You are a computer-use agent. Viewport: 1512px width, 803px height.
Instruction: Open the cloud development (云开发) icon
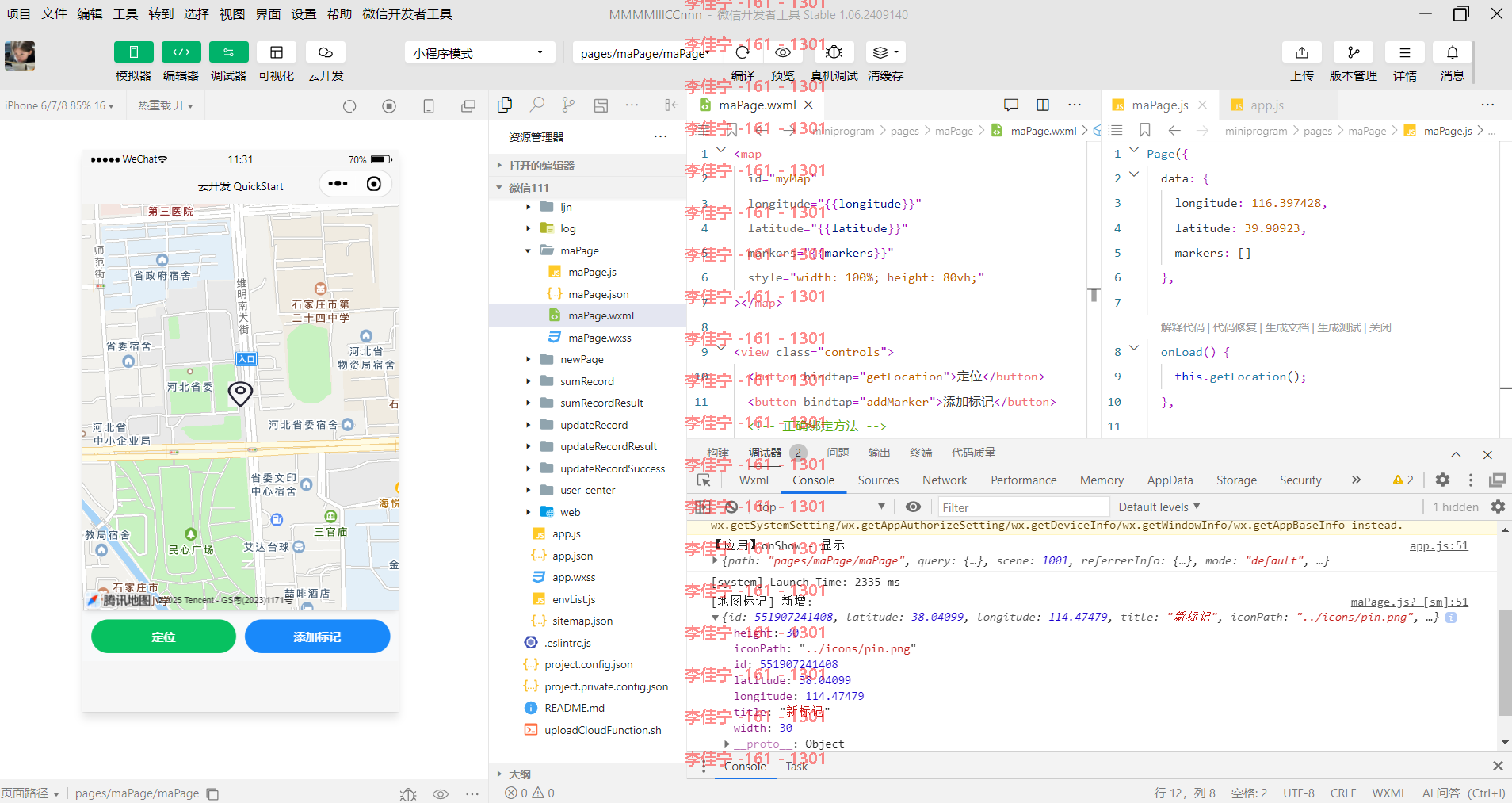point(325,52)
